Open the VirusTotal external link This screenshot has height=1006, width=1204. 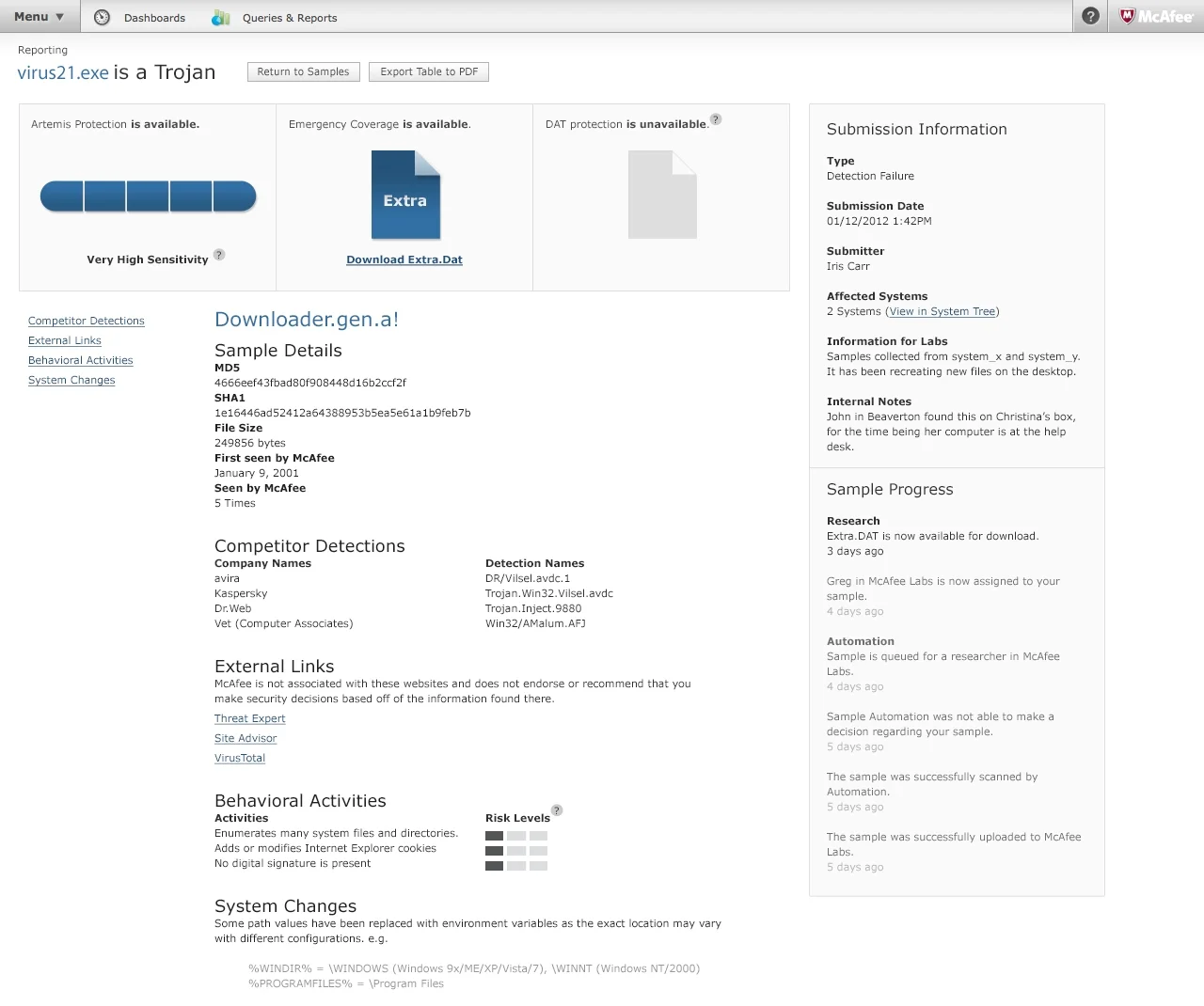[239, 758]
